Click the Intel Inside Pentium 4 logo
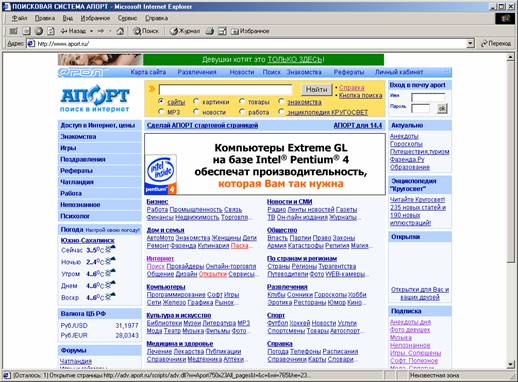 [x=161, y=174]
